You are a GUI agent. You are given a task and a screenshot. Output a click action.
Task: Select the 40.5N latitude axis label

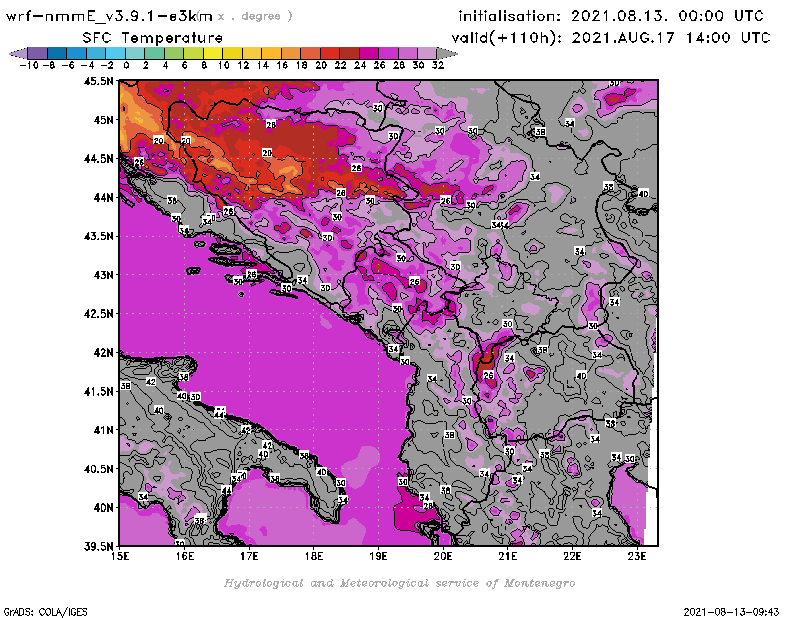click(98, 469)
